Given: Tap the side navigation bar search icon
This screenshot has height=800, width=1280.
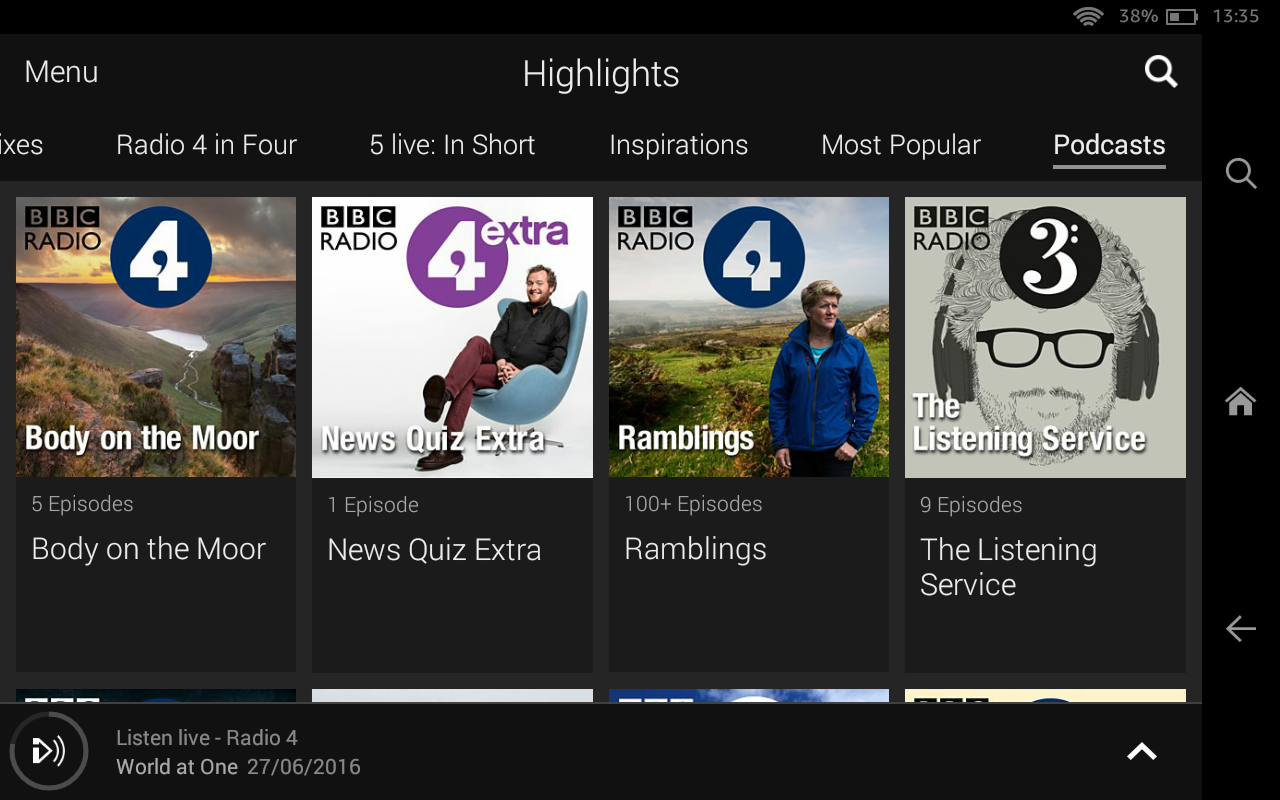Looking at the screenshot, I should pos(1241,173).
